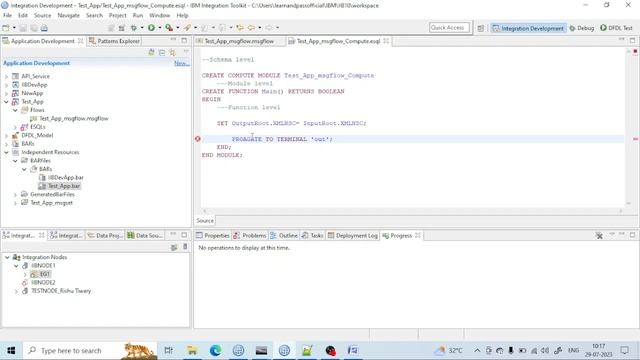
Task: Open the Data Source Explorer tab
Action: pyautogui.click(x=145, y=236)
